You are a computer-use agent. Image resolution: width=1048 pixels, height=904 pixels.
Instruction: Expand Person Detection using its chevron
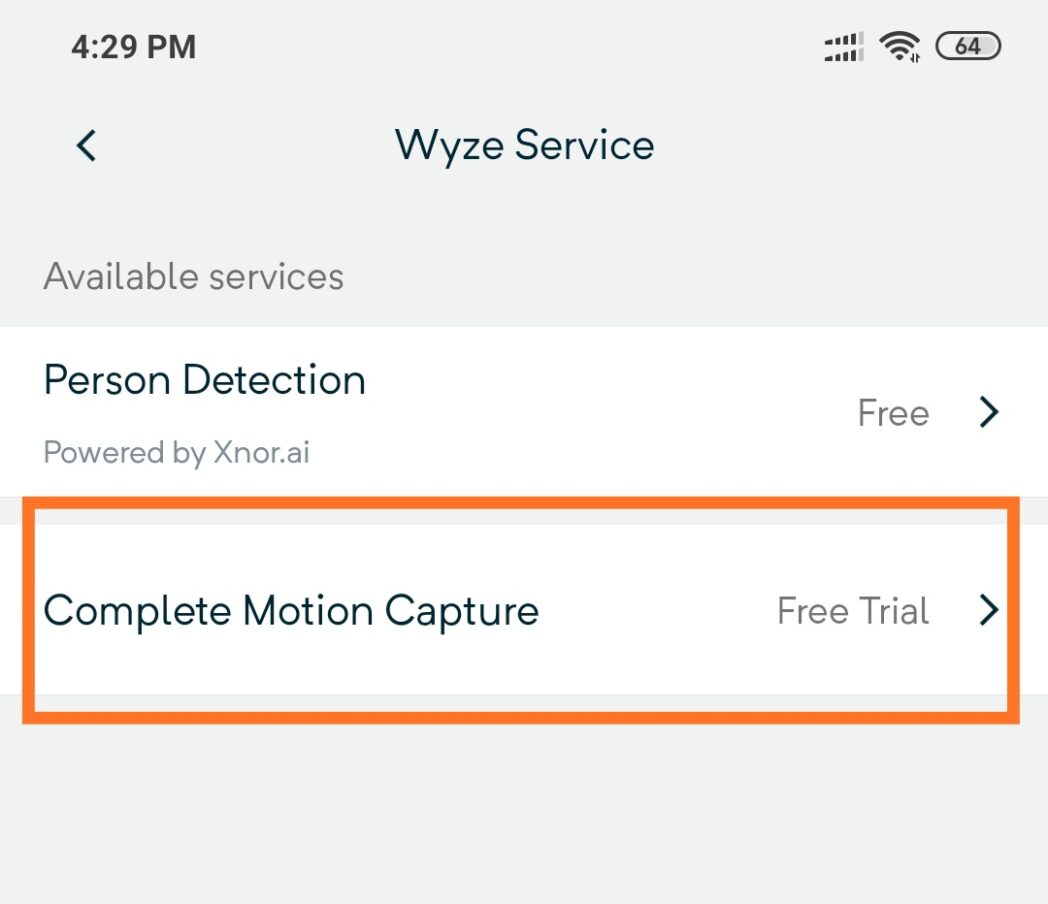[988, 412]
